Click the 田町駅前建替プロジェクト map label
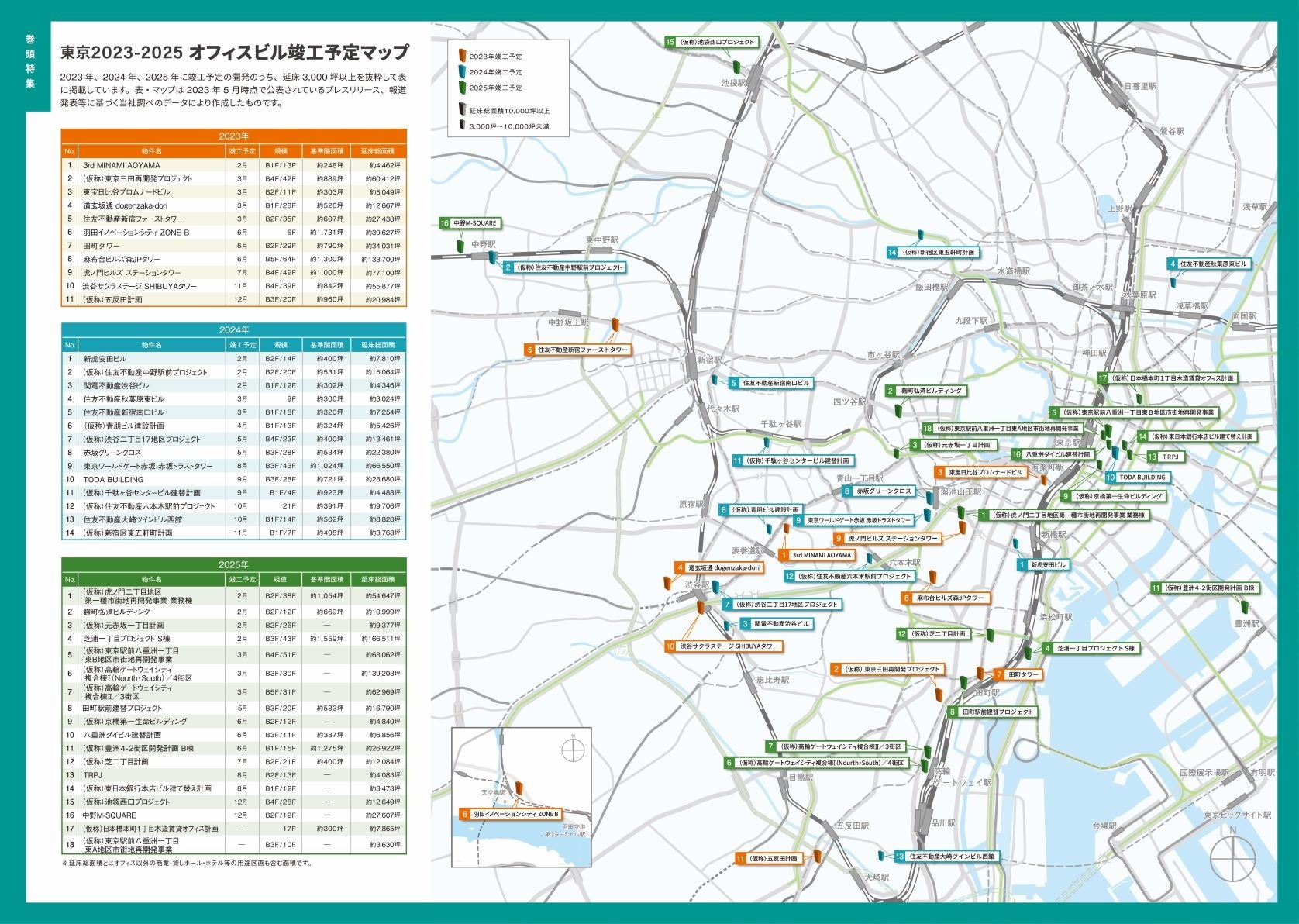Image resolution: width=1299 pixels, height=924 pixels. coord(991,712)
